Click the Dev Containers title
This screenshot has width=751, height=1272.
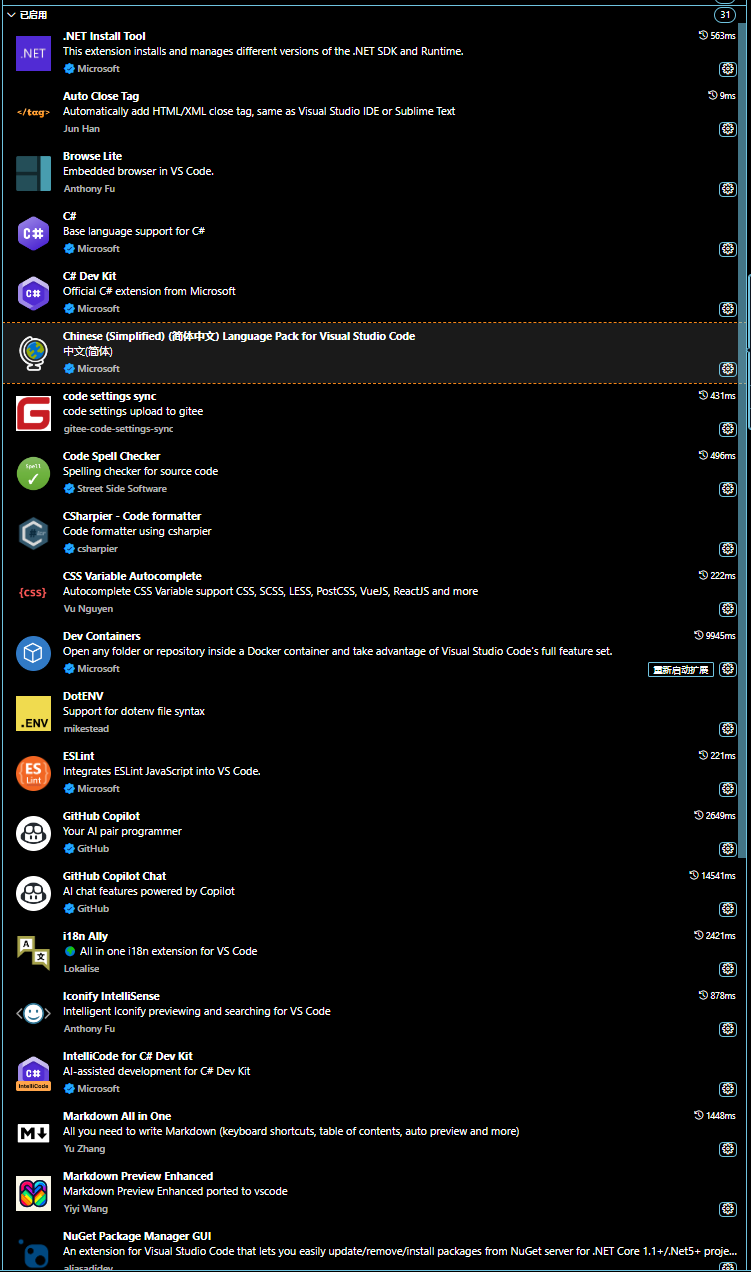(102, 636)
